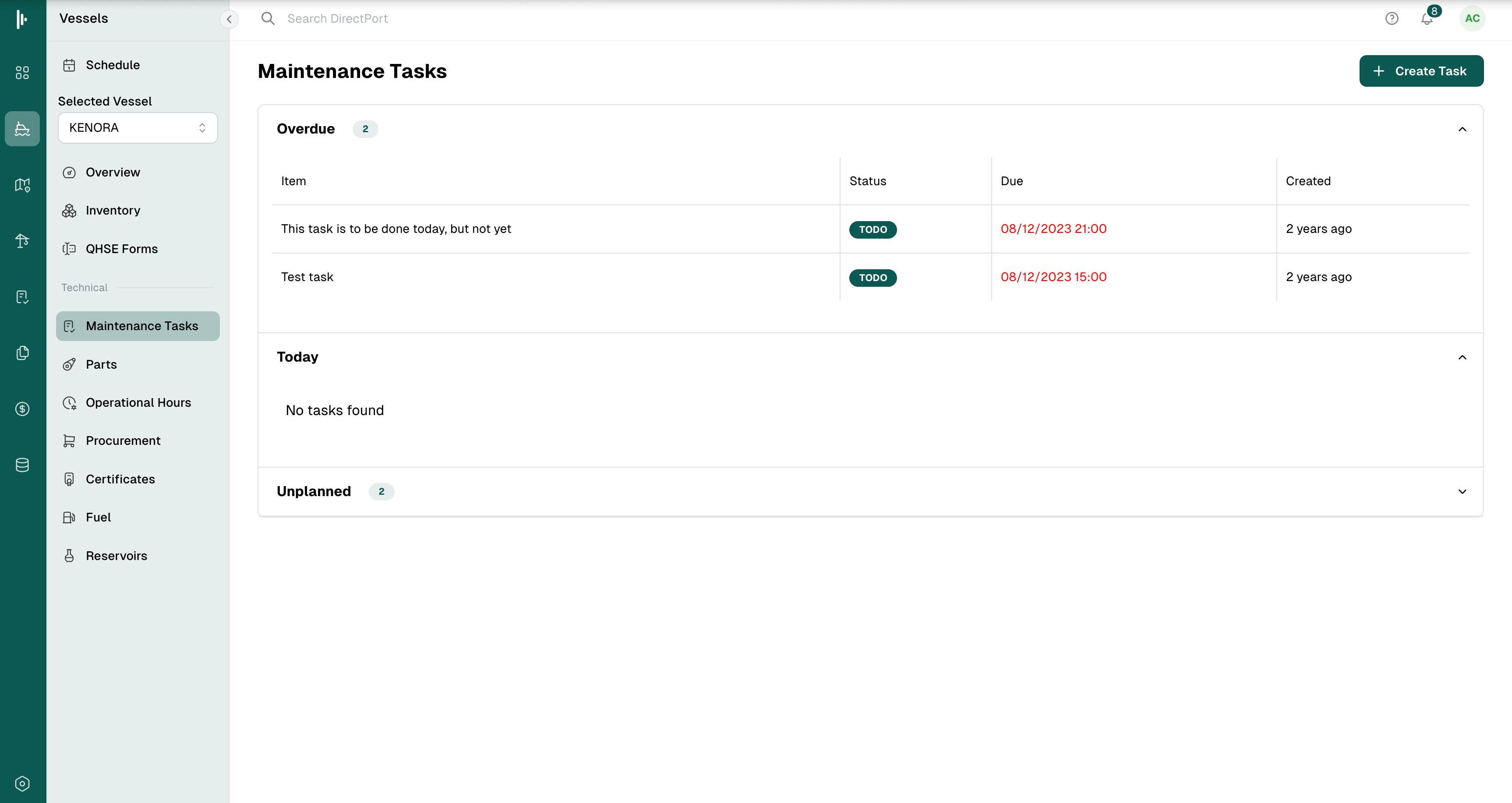Collapse the Overdue section
The width and height of the screenshot is (1512, 803).
pyautogui.click(x=1462, y=129)
